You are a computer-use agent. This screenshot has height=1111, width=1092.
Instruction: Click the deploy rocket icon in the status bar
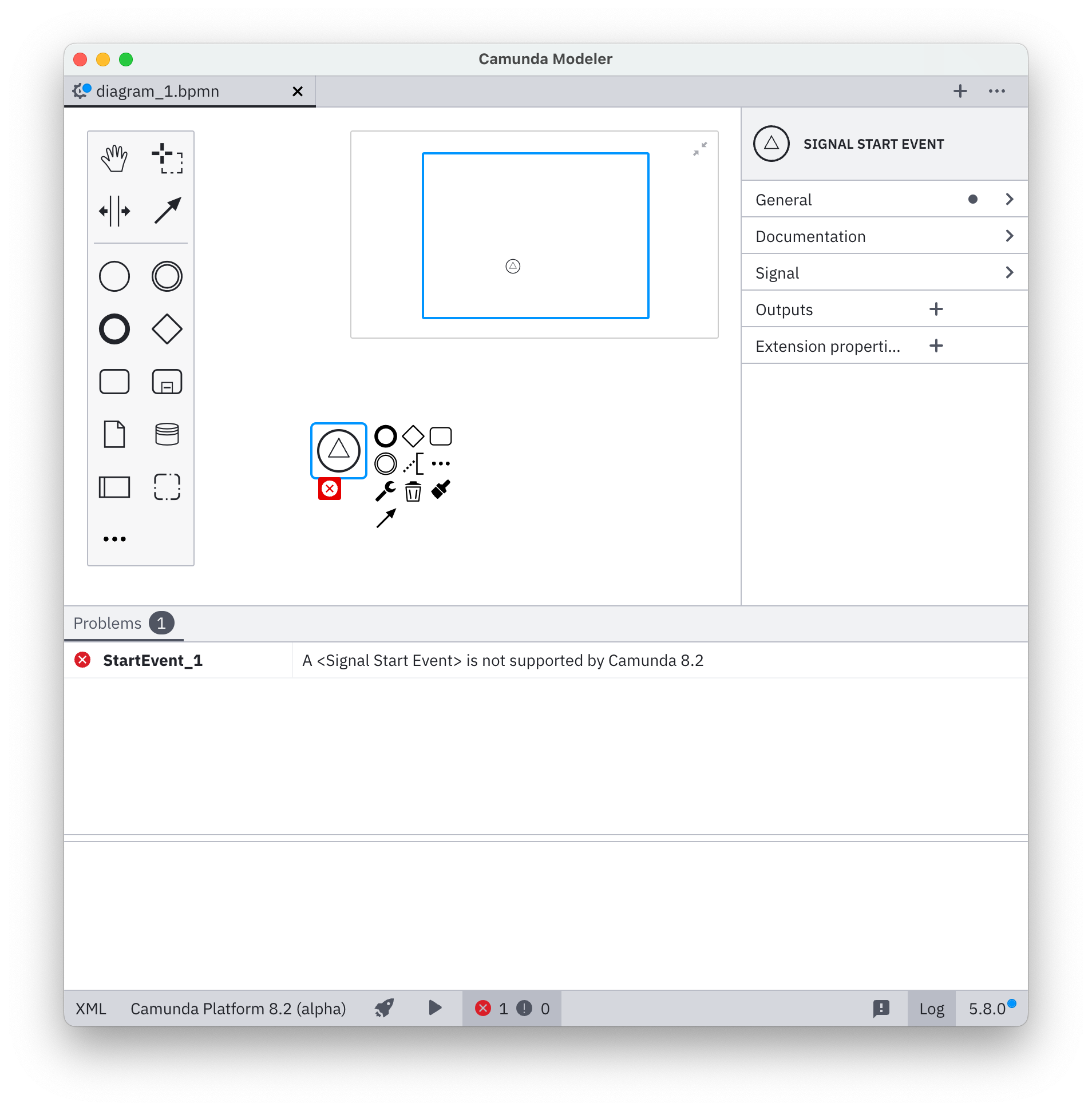click(x=383, y=1009)
